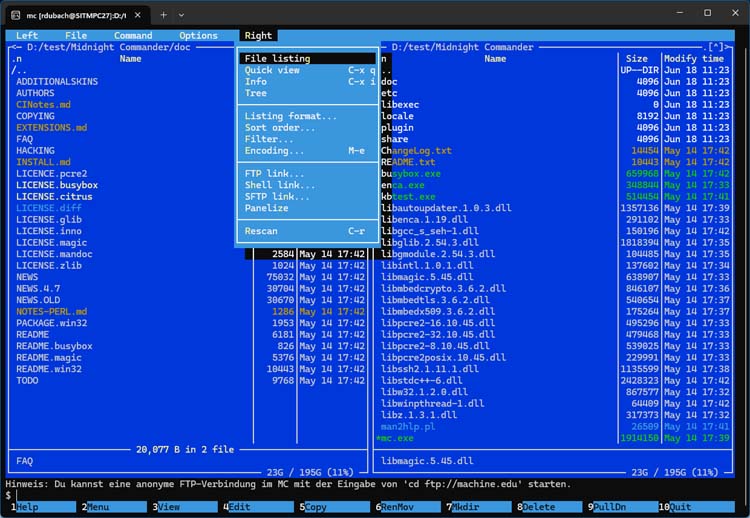Choose Info in the Right menu
Image resolution: width=750 pixels, height=518 pixels.
tap(308, 81)
